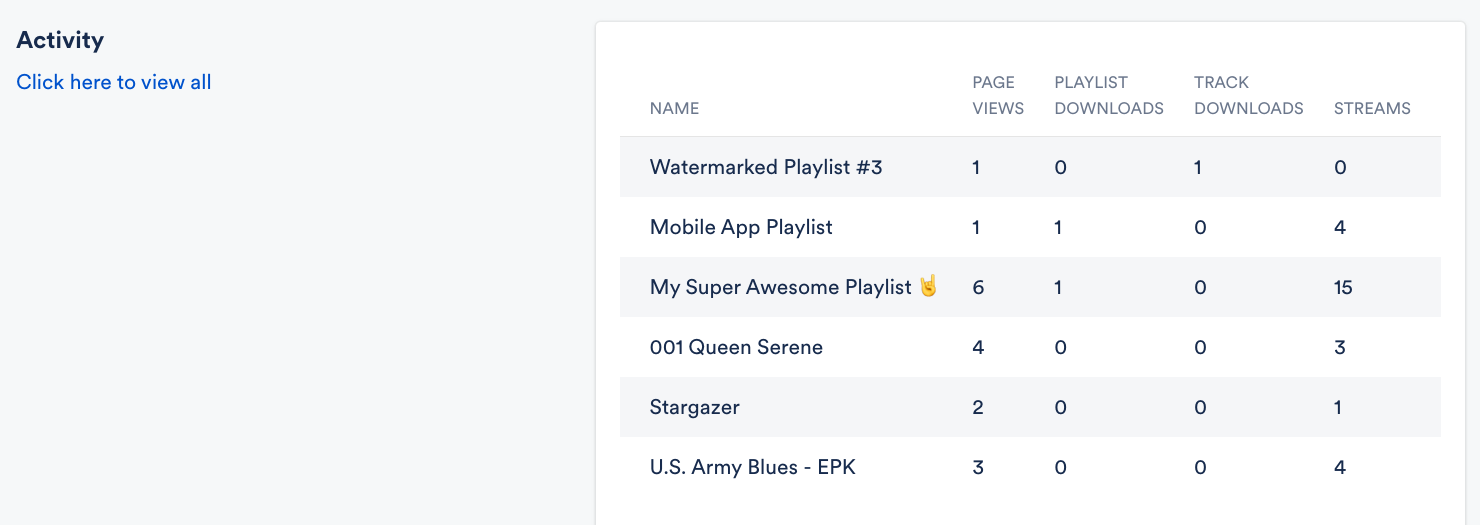This screenshot has width=1480, height=525.
Task: Click the Activity section heading
Action: point(61,40)
